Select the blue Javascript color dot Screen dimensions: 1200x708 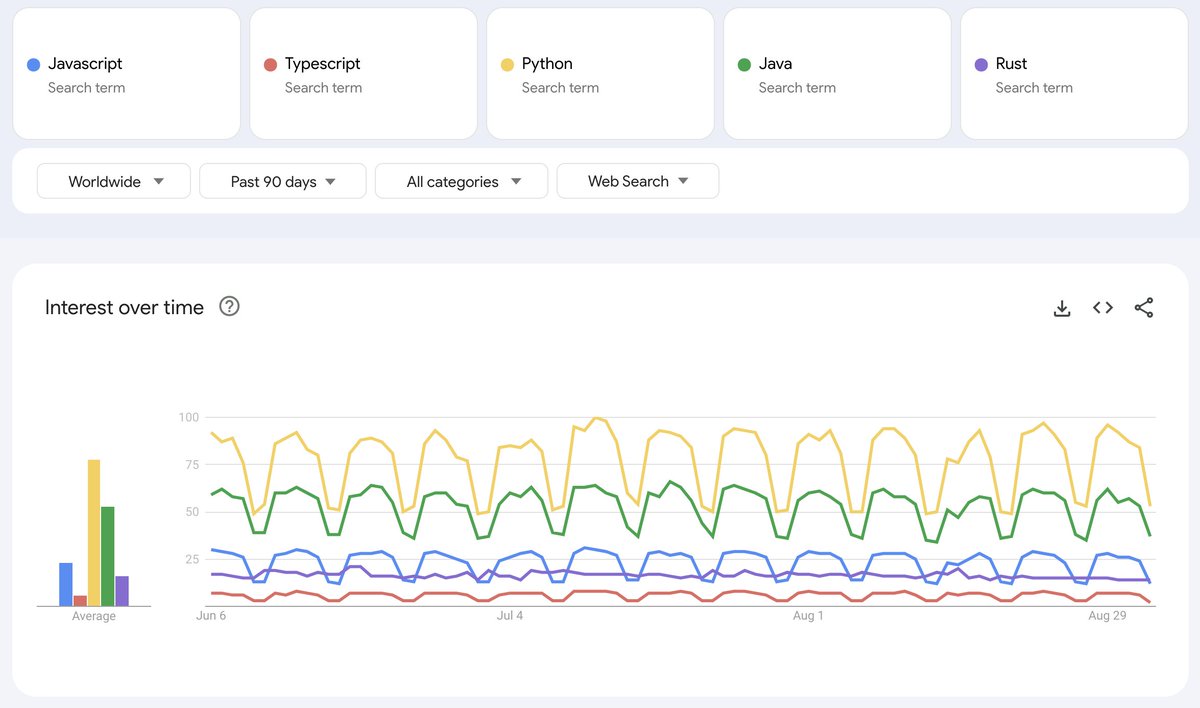pos(33,63)
